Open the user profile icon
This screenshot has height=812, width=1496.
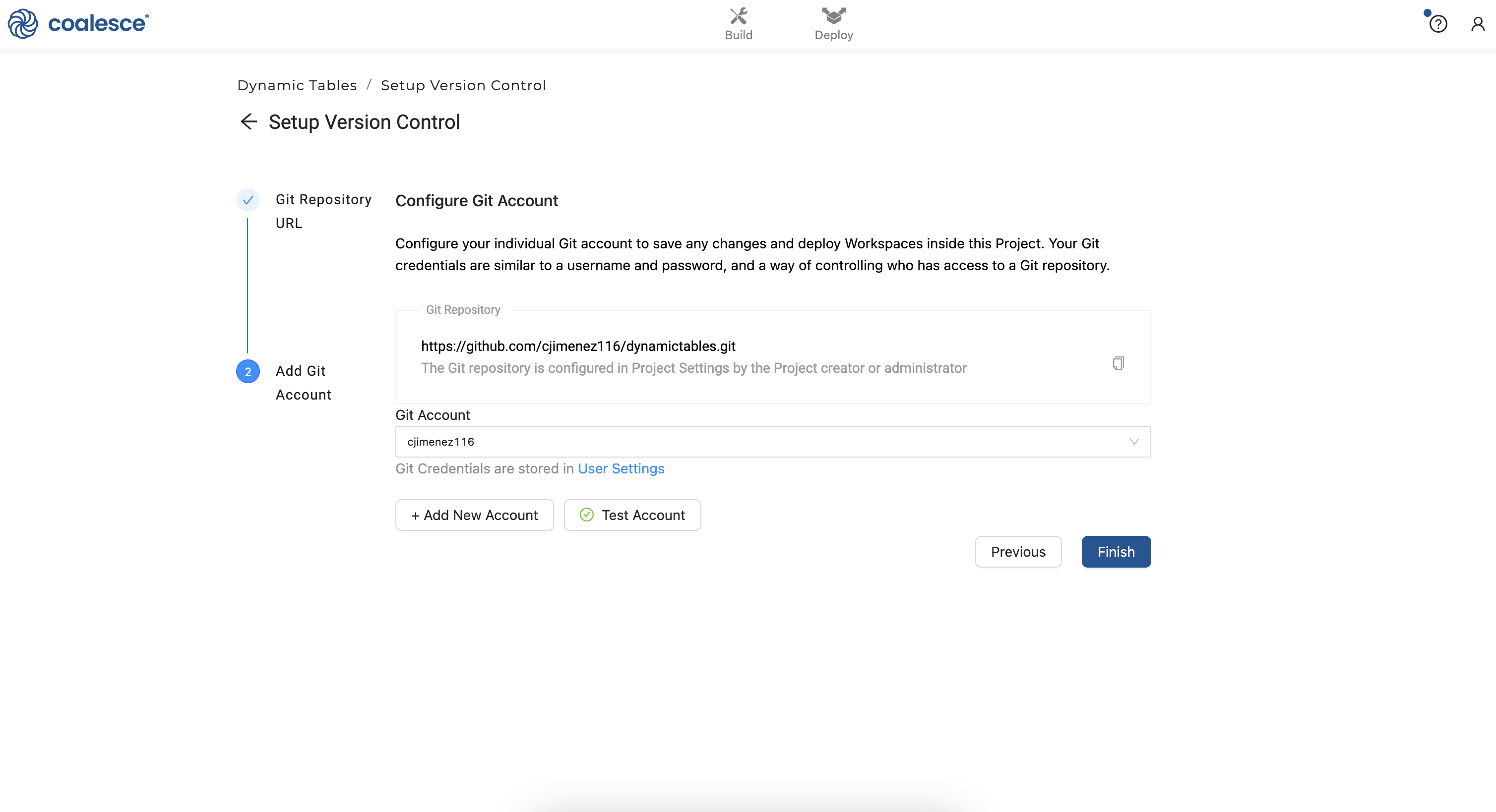tap(1478, 24)
